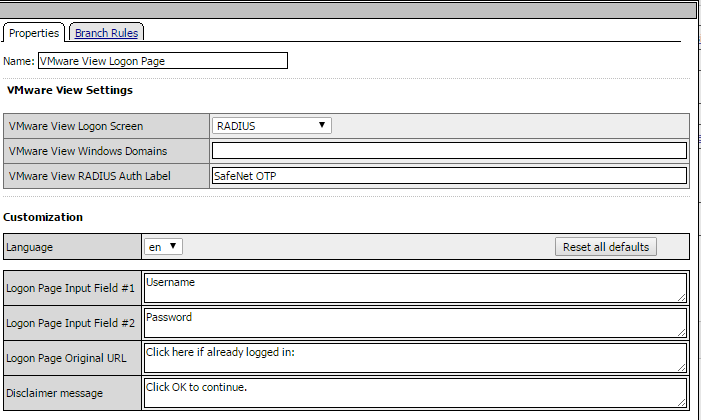701x420 pixels.
Task: Click the VMware View RADIUS Auth Label text
Action: (89, 176)
